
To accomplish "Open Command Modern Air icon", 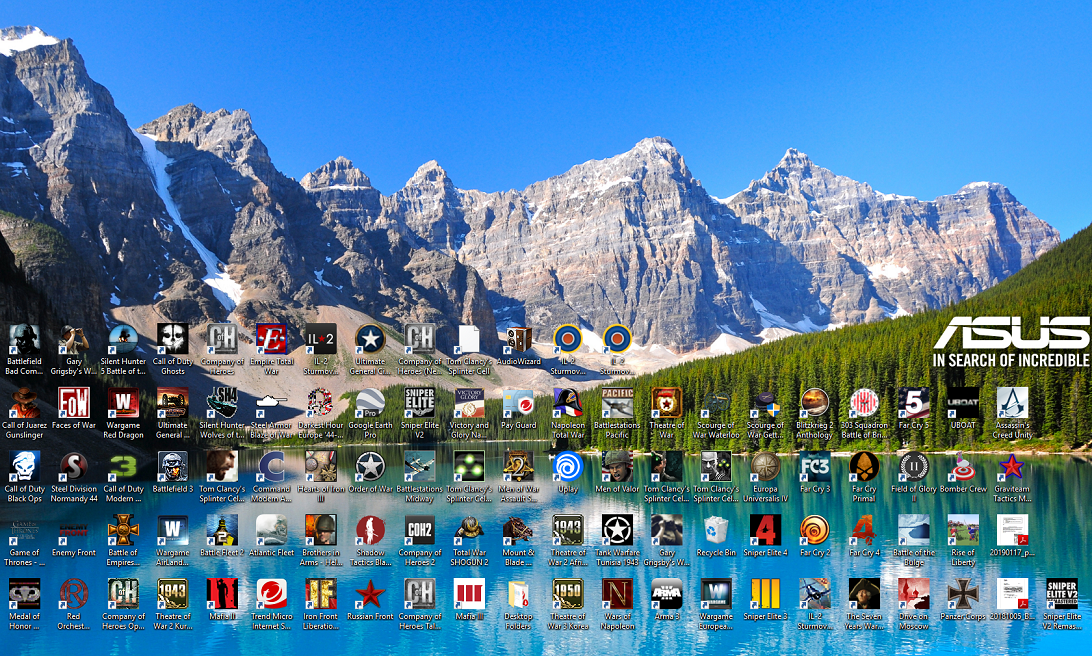I will point(271,467).
